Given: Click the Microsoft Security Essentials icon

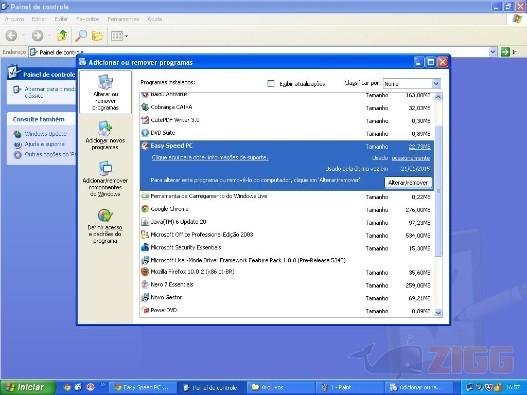Looking at the screenshot, I should pyautogui.click(x=145, y=247).
